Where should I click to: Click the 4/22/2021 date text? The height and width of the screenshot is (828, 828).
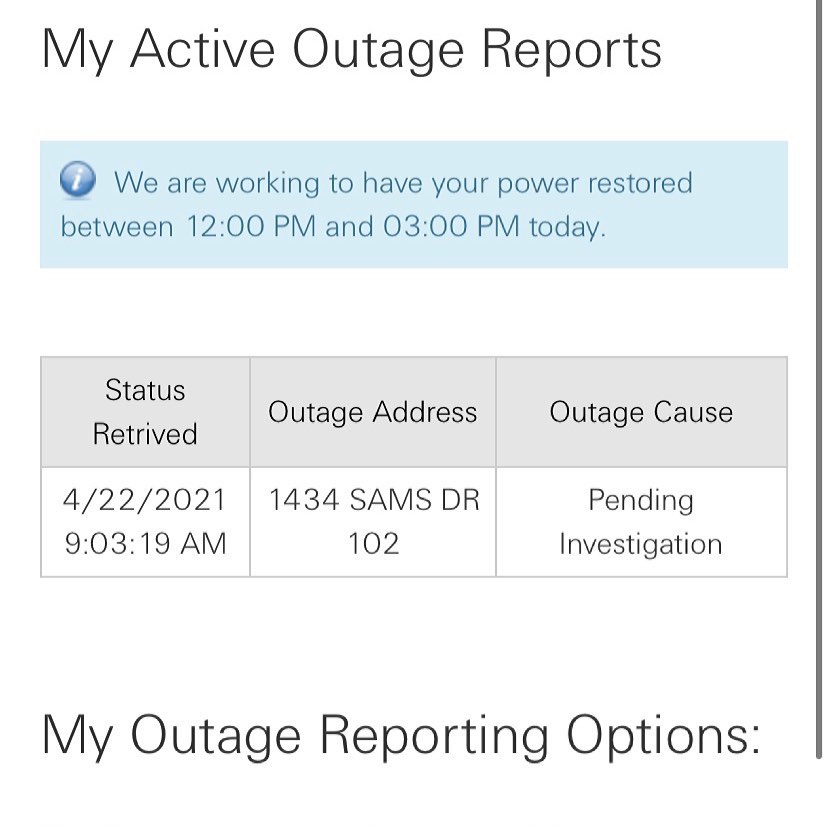(145, 500)
